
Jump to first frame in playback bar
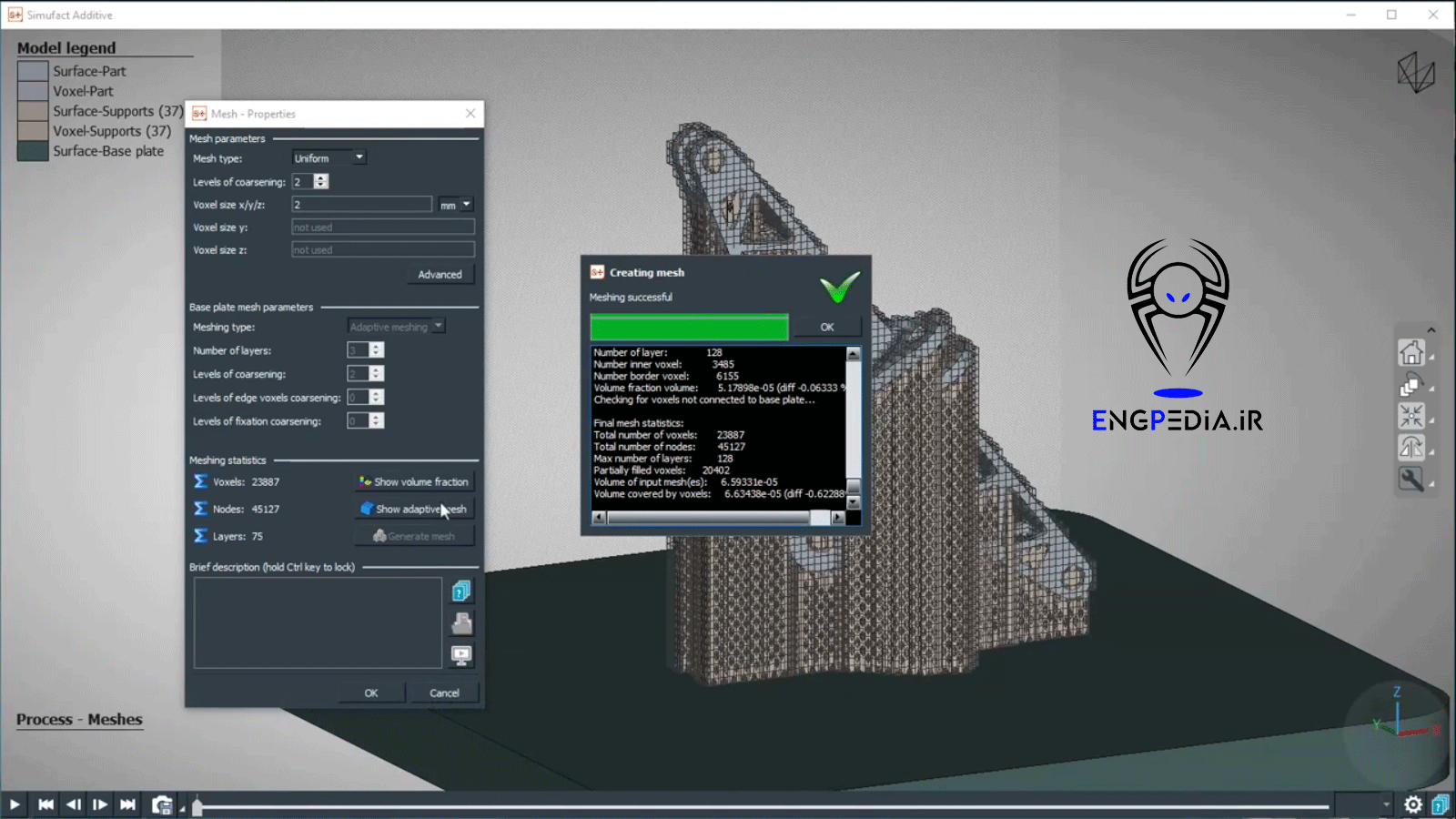45,804
